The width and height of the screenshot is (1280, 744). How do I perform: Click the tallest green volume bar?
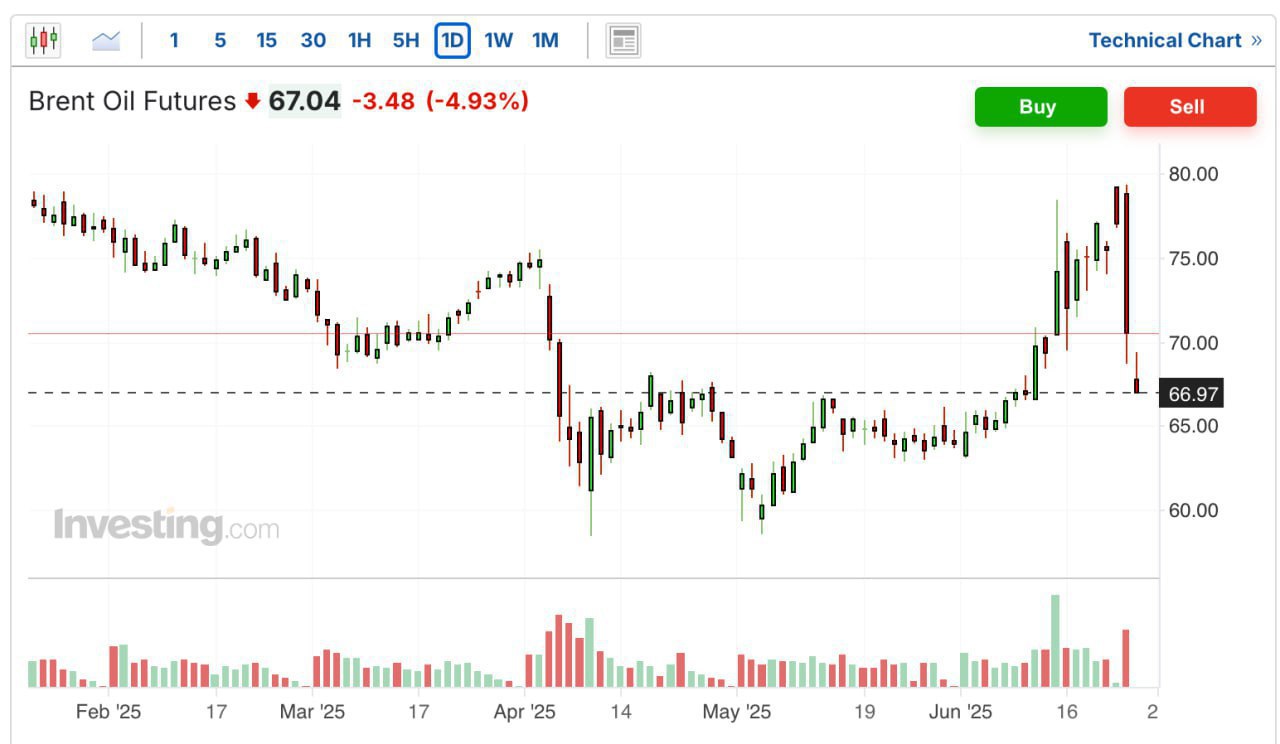(1055, 640)
